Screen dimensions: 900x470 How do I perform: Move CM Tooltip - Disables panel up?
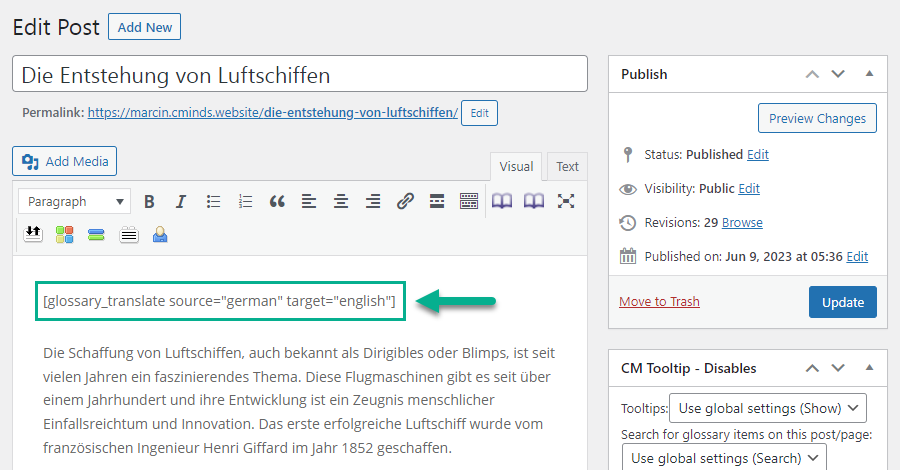pyautogui.click(x=812, y=368)
